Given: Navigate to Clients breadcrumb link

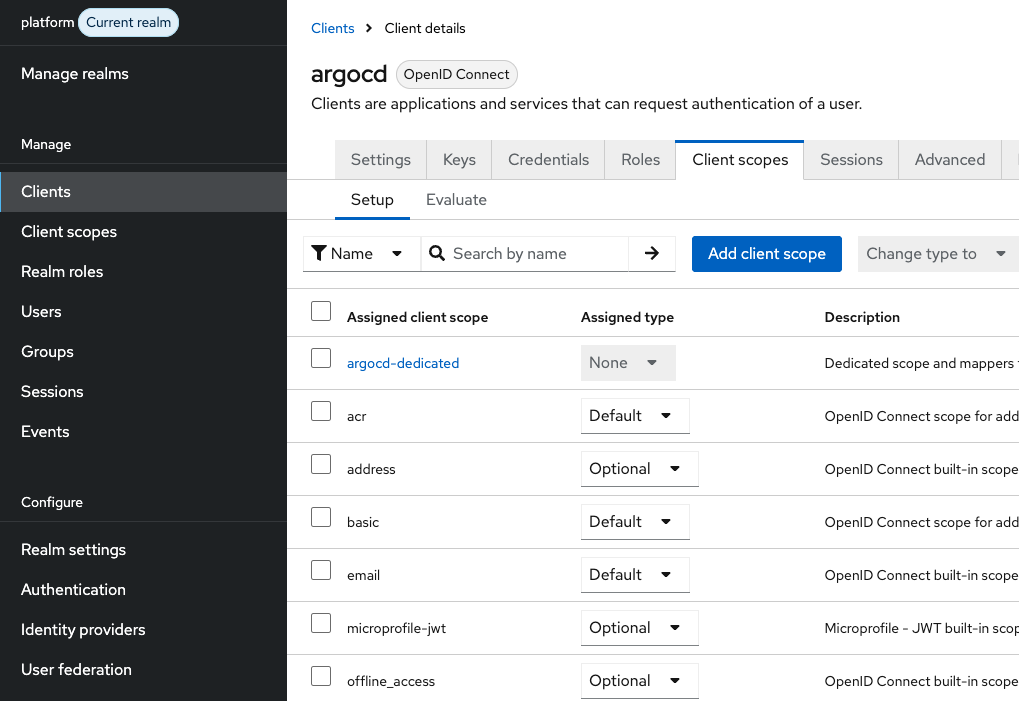Looking at the screenshot, I should pos(333,28).
